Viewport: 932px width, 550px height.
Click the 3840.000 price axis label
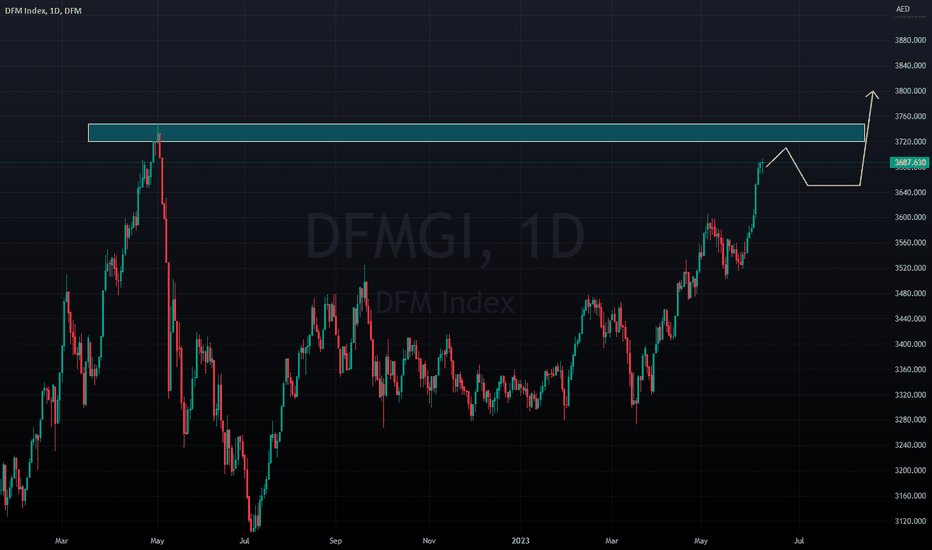pyautogui.click(x=910, y=65)
